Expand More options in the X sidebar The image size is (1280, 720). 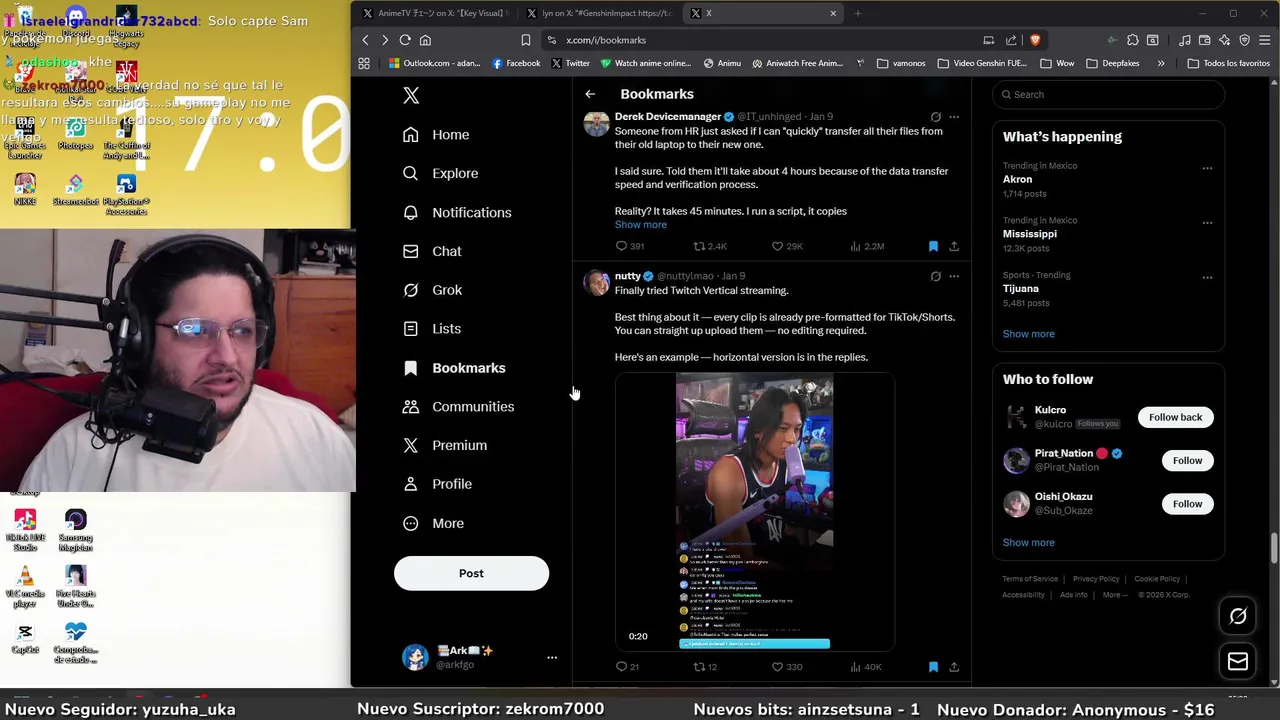(x=433, y=523)
